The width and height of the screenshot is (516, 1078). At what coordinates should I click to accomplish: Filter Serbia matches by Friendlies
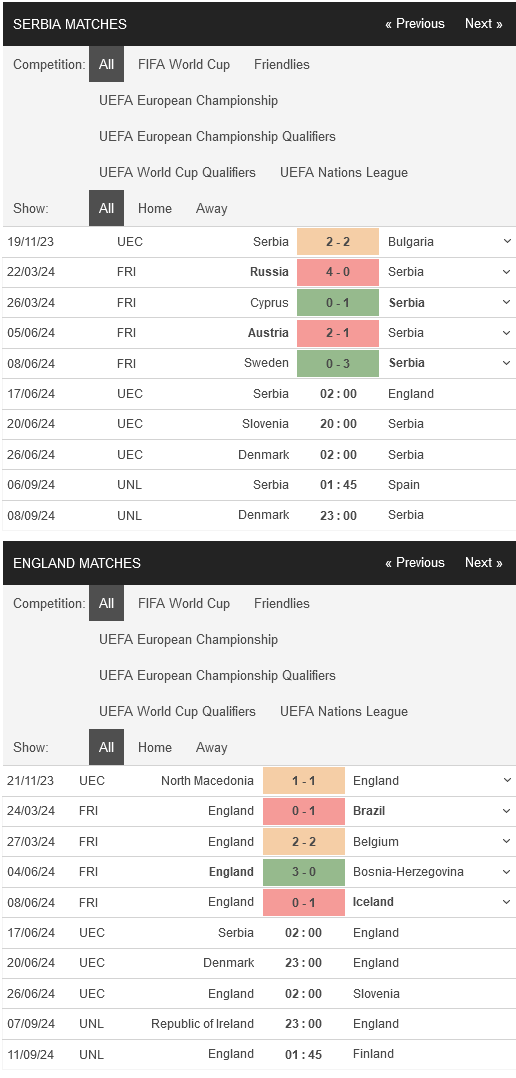(x=282, y=65)
